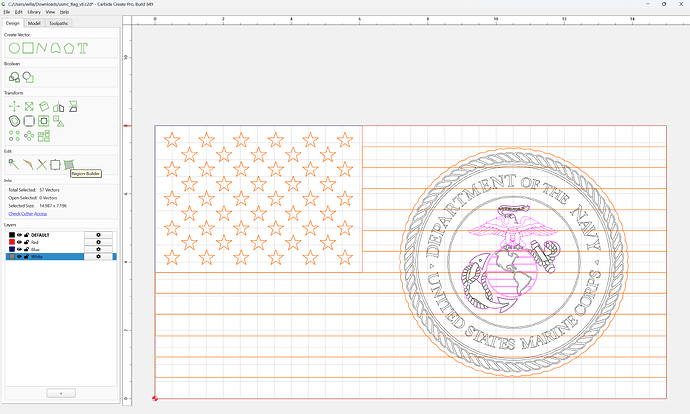Toggle visibility of the Red layer

(x=19, y=242)
